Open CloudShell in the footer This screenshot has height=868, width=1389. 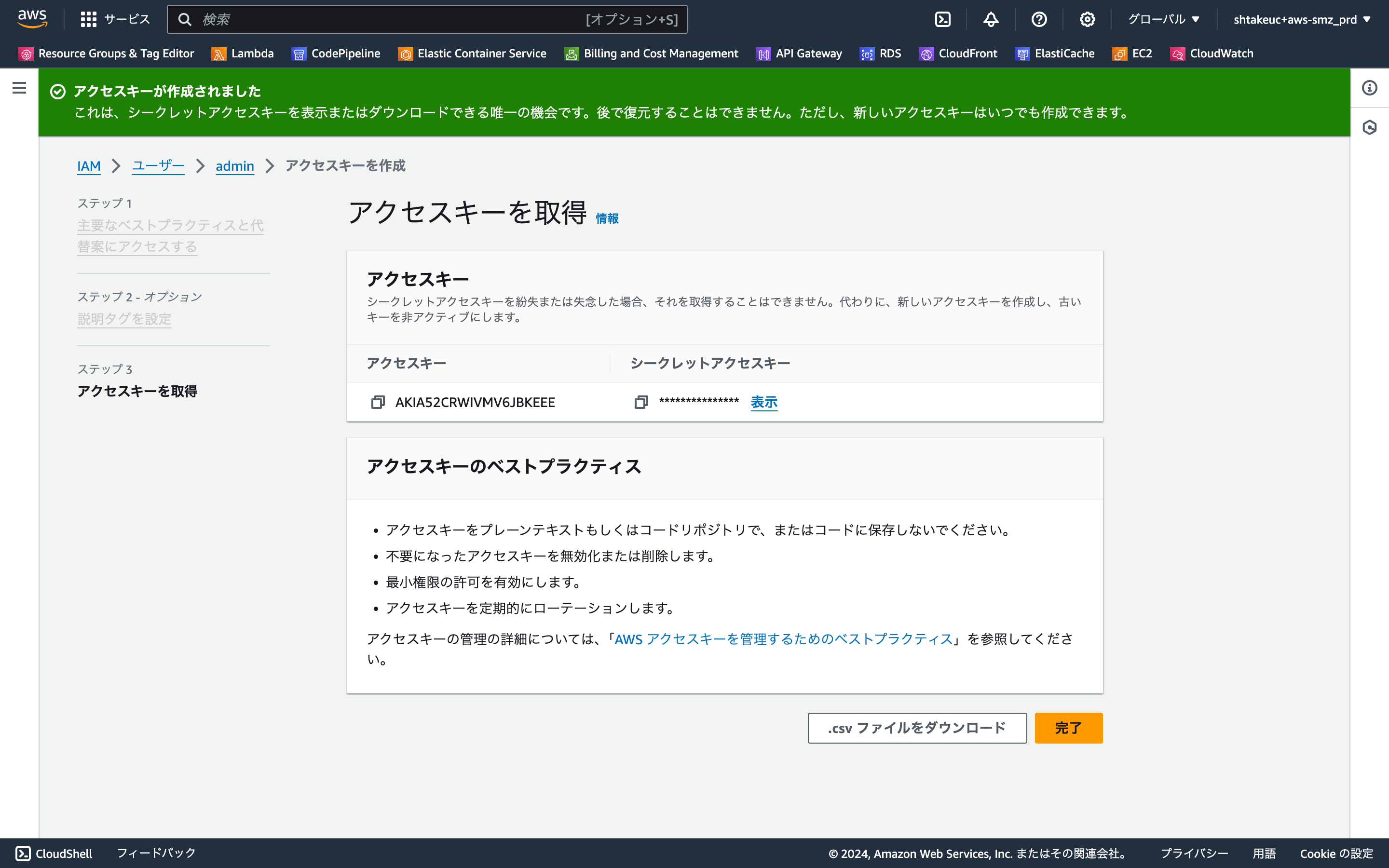tap(54, 853)
